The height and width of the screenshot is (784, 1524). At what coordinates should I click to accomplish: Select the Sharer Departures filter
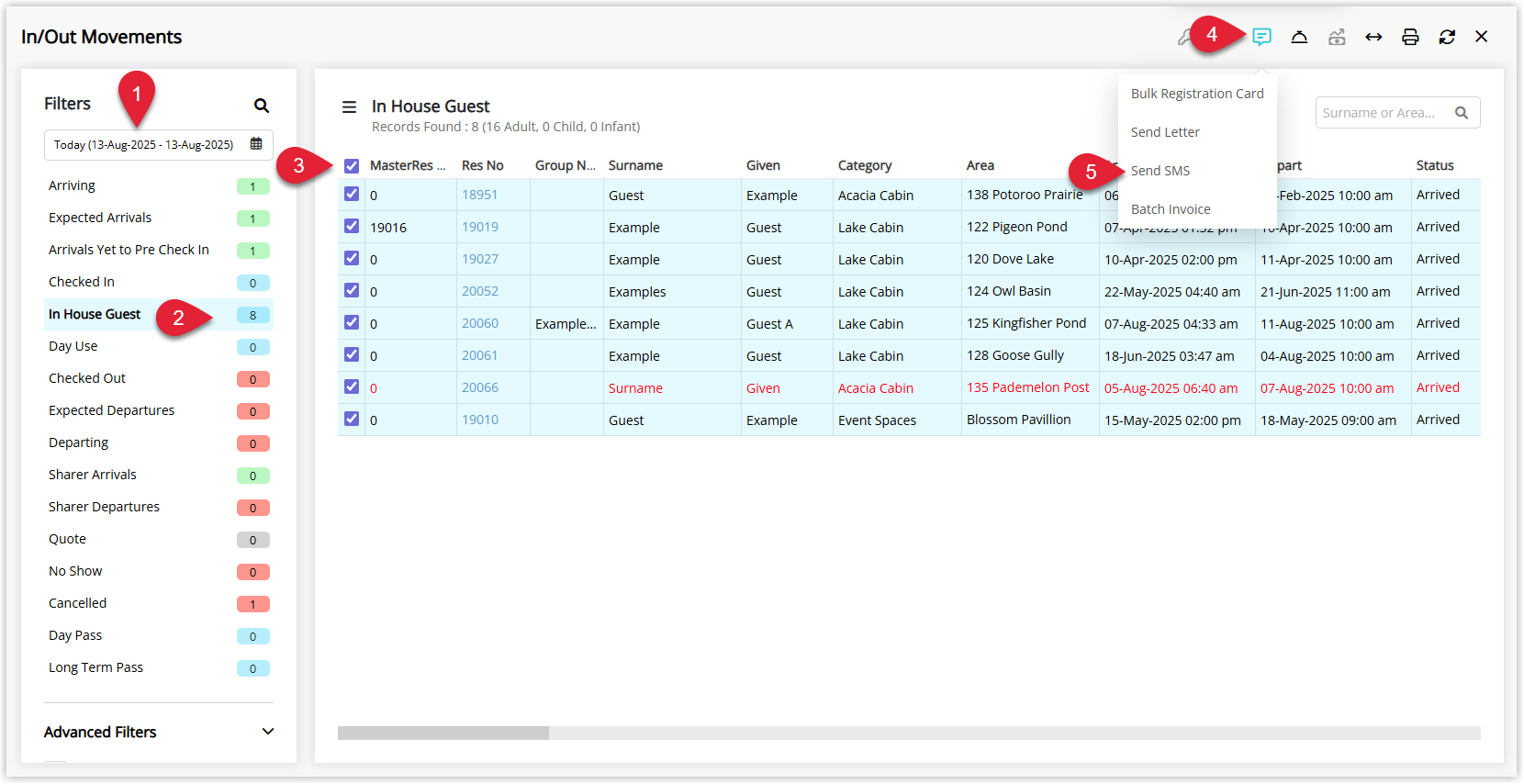point(159,507)
